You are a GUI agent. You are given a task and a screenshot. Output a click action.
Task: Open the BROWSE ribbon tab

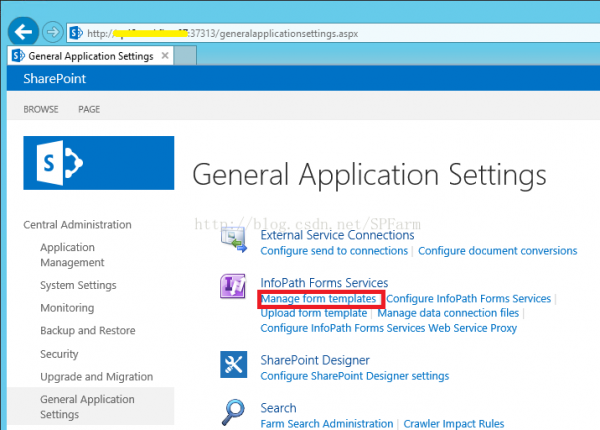click(41, 109)
